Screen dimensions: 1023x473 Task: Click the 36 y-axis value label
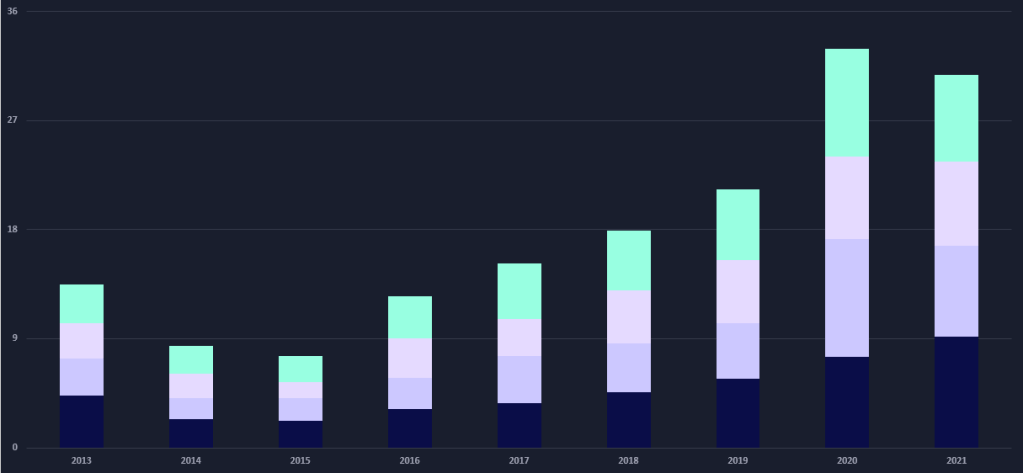(x=12, y=11)
